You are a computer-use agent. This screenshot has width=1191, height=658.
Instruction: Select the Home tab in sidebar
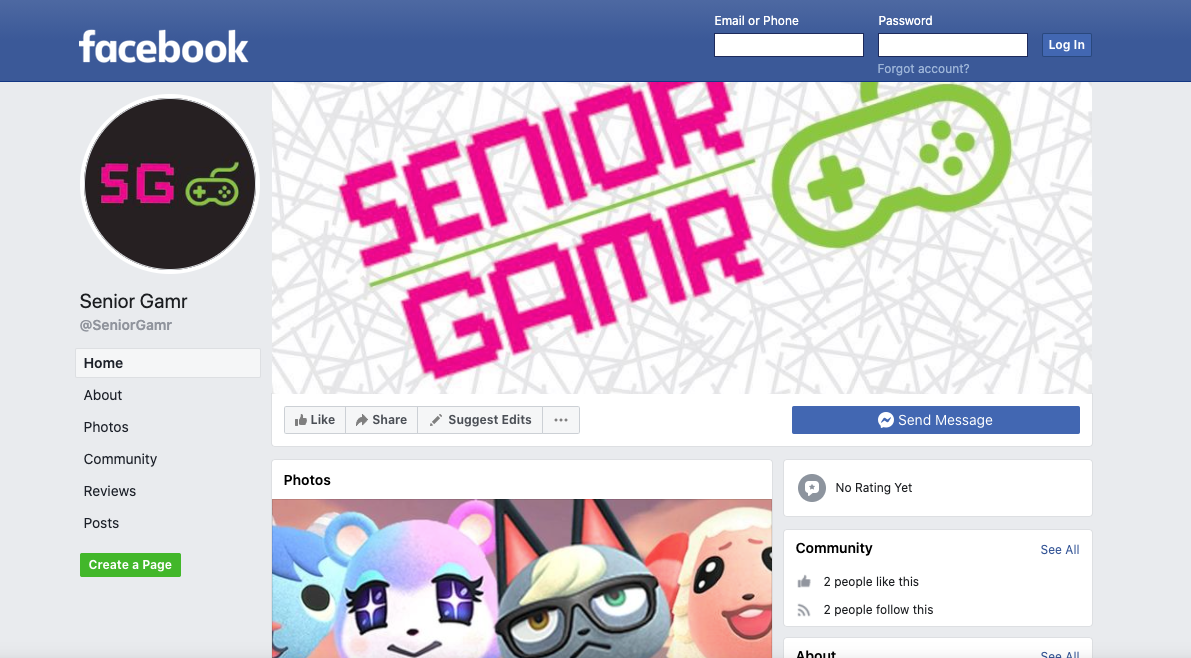tap(168, 363)
